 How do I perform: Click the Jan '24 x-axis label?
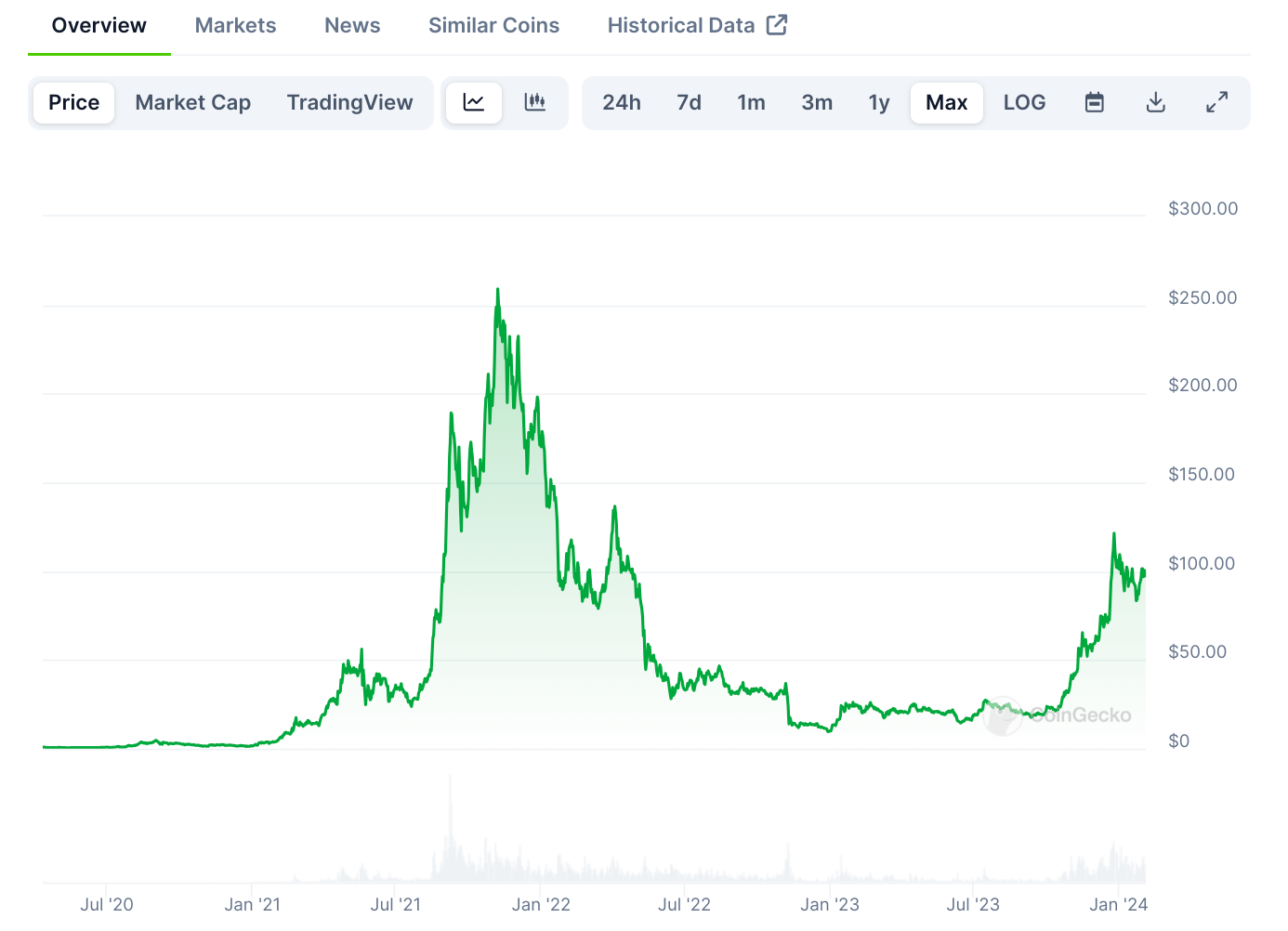coord(1119,904)
